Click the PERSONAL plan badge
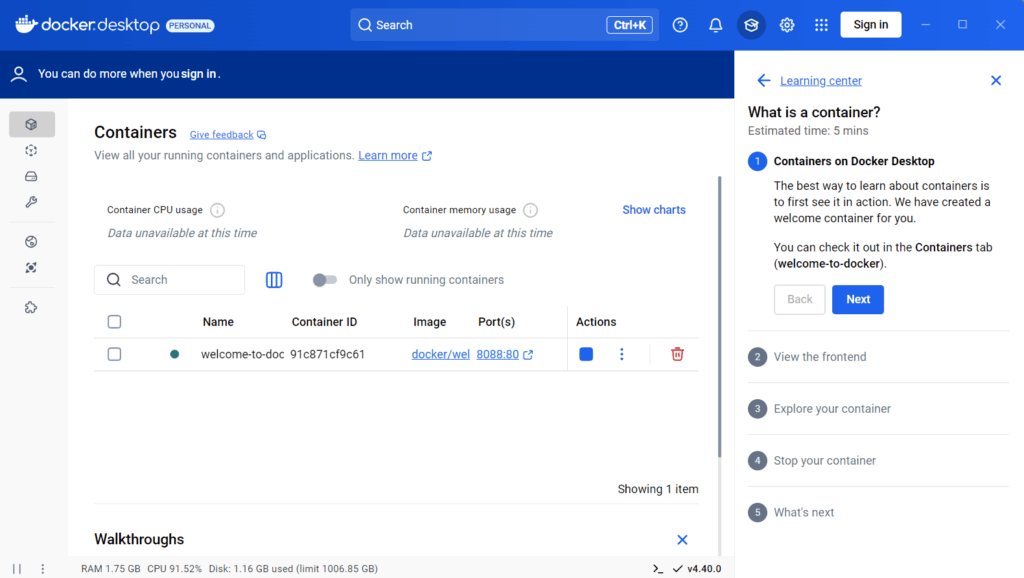This screenshot has height=578, width=1024. tap(190, 25)
